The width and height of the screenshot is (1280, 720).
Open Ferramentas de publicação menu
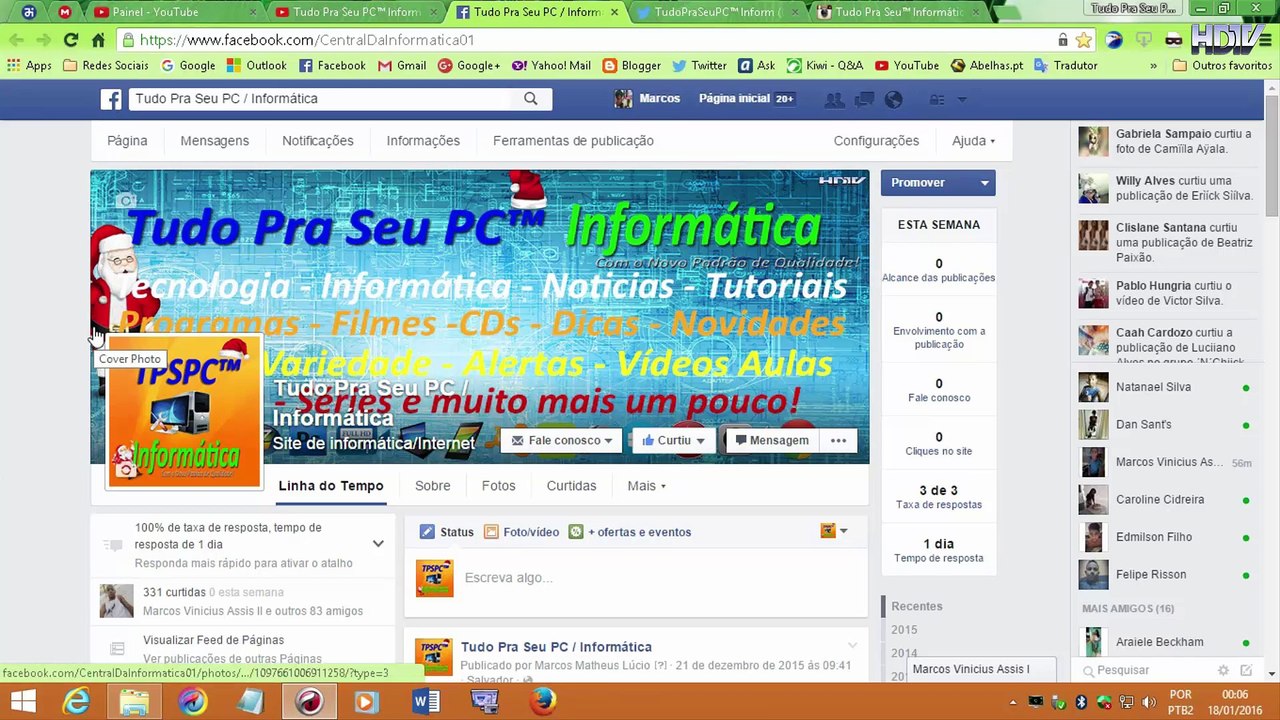(x=573, y=141)
